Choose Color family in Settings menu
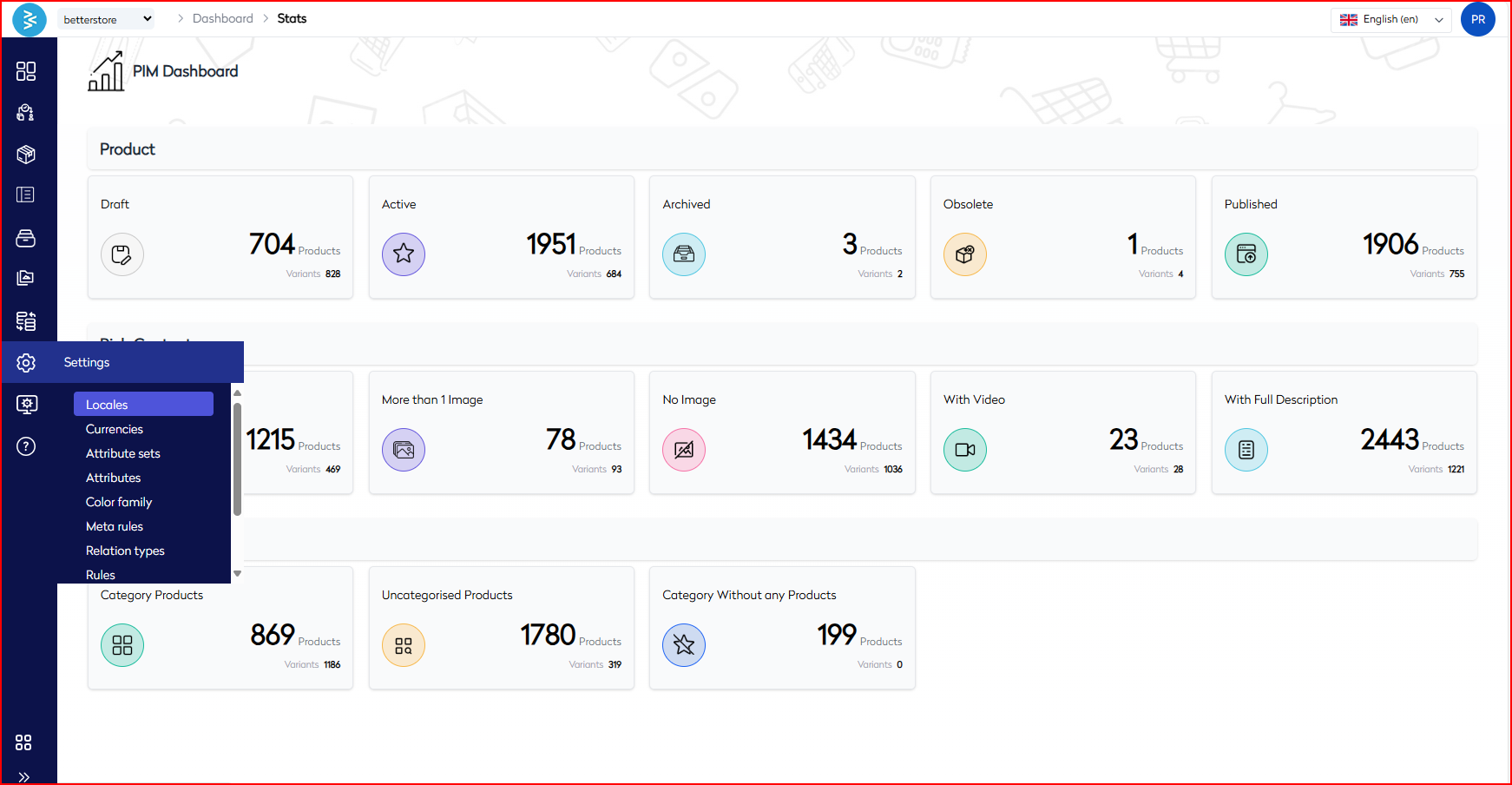The width and height of the screenshot is (1512, 785). (119, 502)
